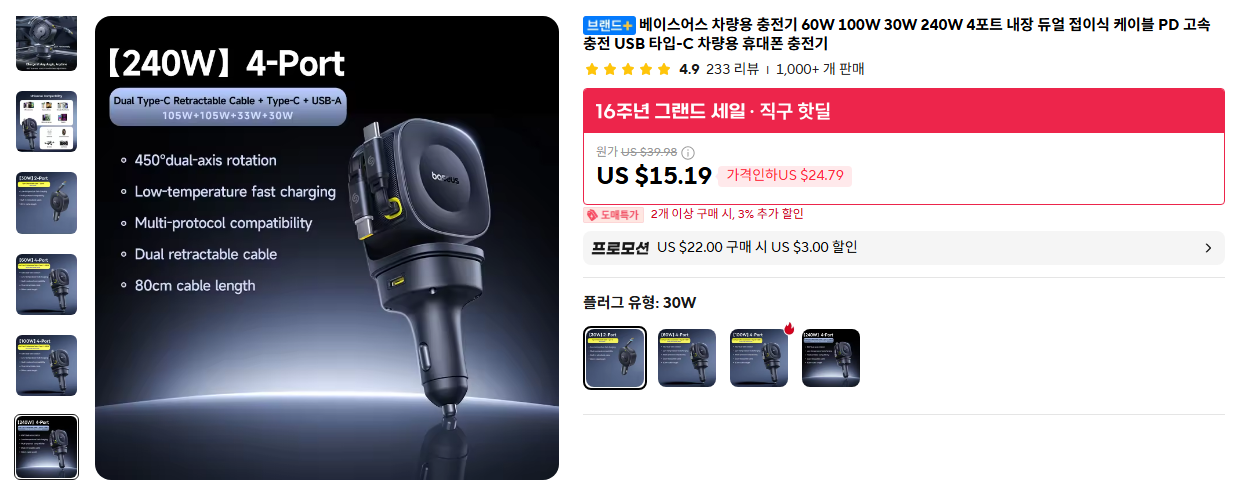
Task: Click the 가격인하 US $24.79 price-drop label
Action: tap(785, 176)
